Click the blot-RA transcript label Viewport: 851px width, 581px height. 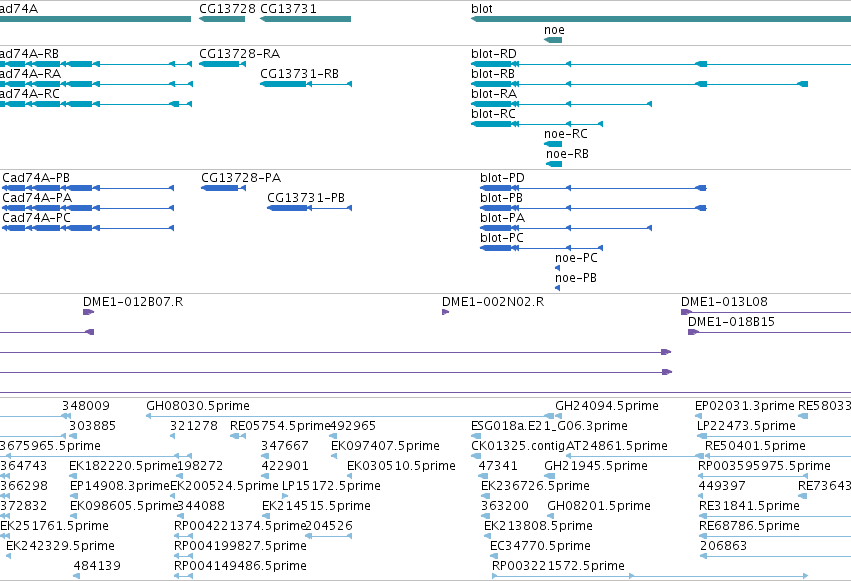click(x=494, y=94)
